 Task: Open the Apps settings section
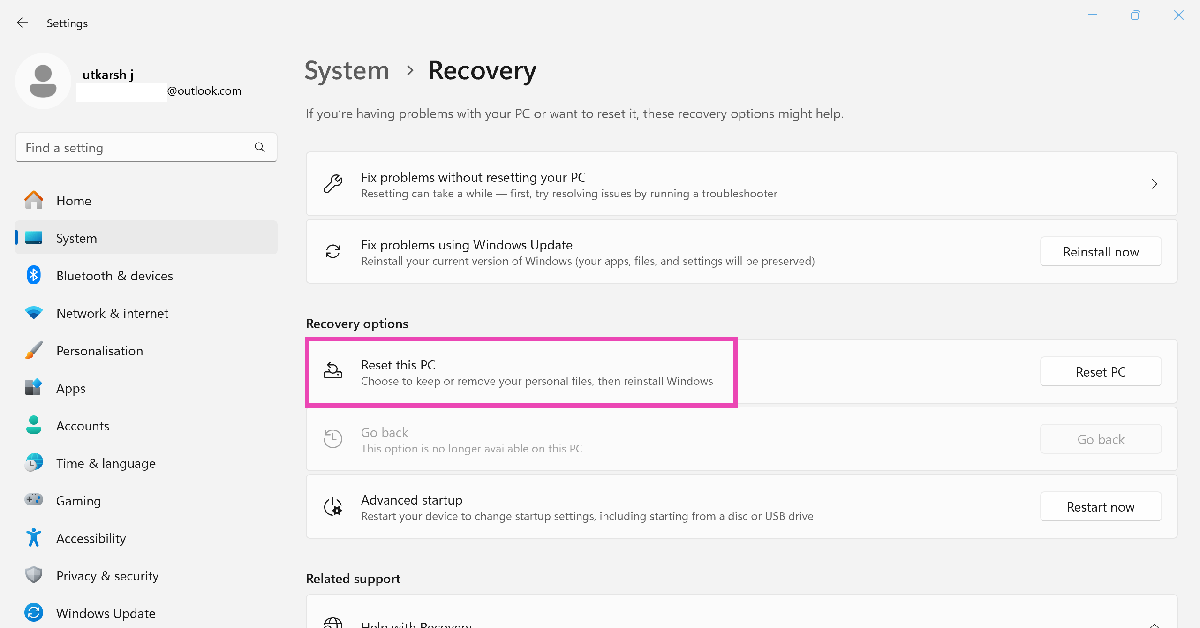tap(70, 389)
